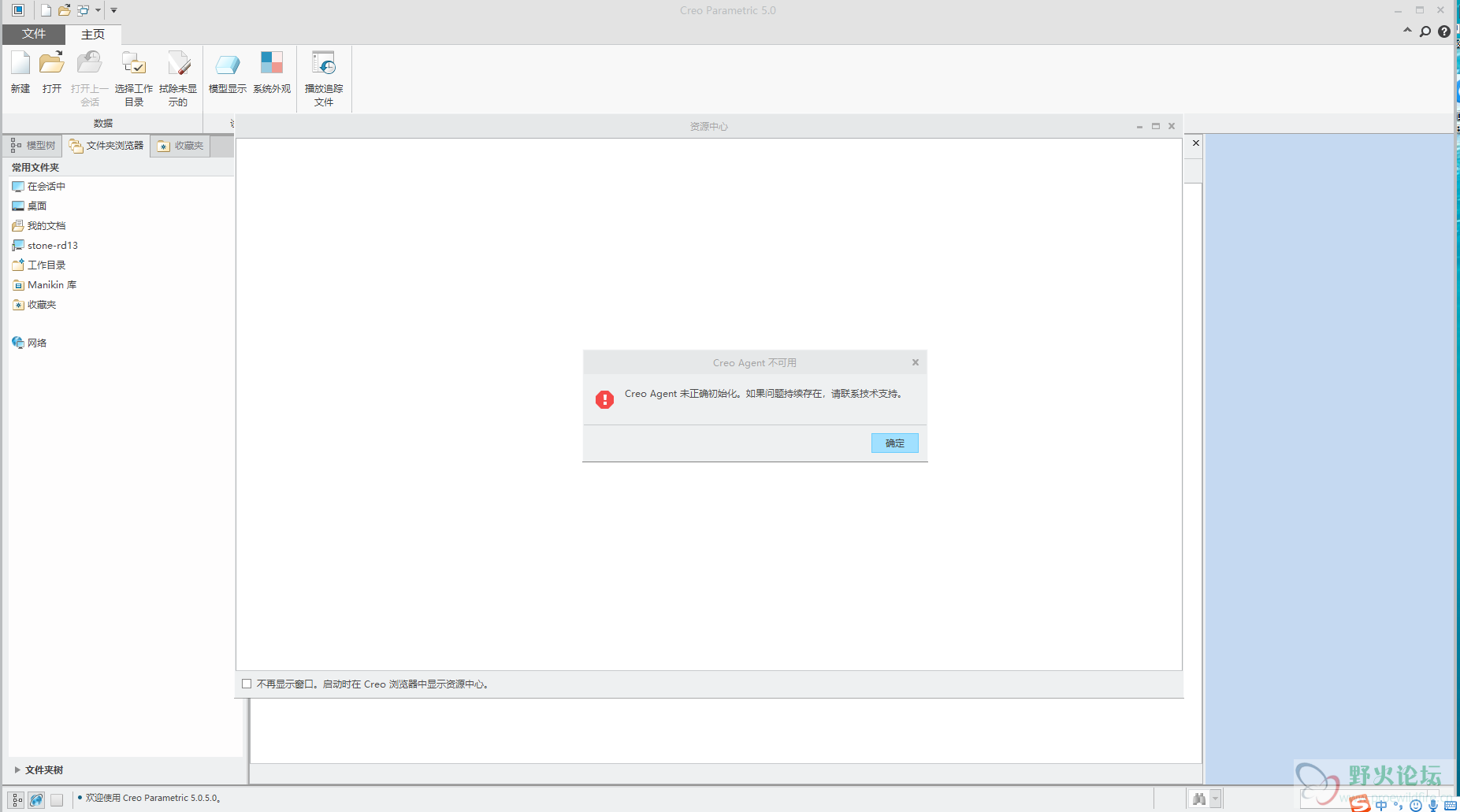Image resolution: width=1460 pixels, height=812 pixels.
Task: Open 系统外观 in the ribbon
Action: [272, 72]
